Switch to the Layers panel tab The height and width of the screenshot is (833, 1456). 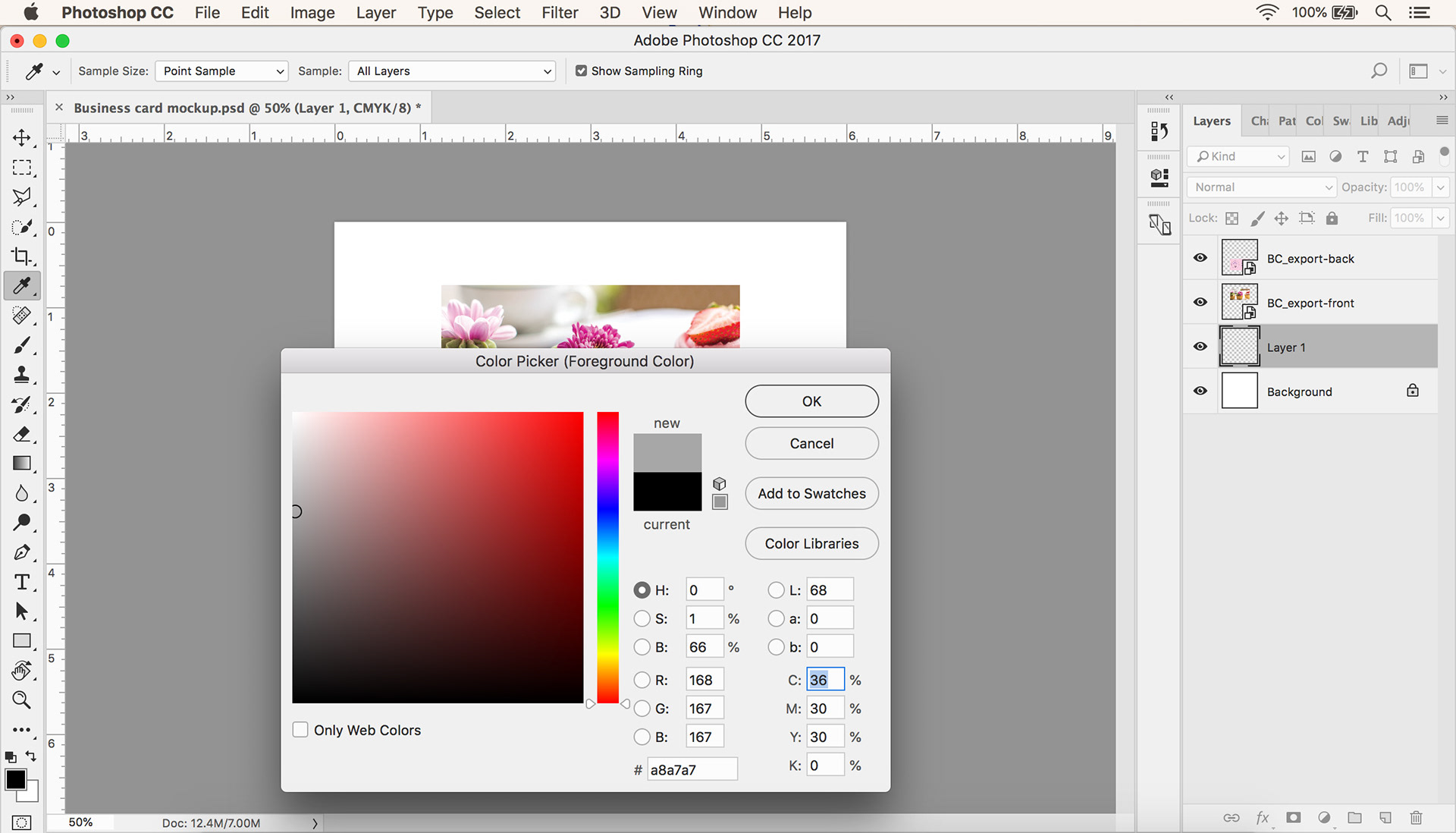coord(1212,121)
